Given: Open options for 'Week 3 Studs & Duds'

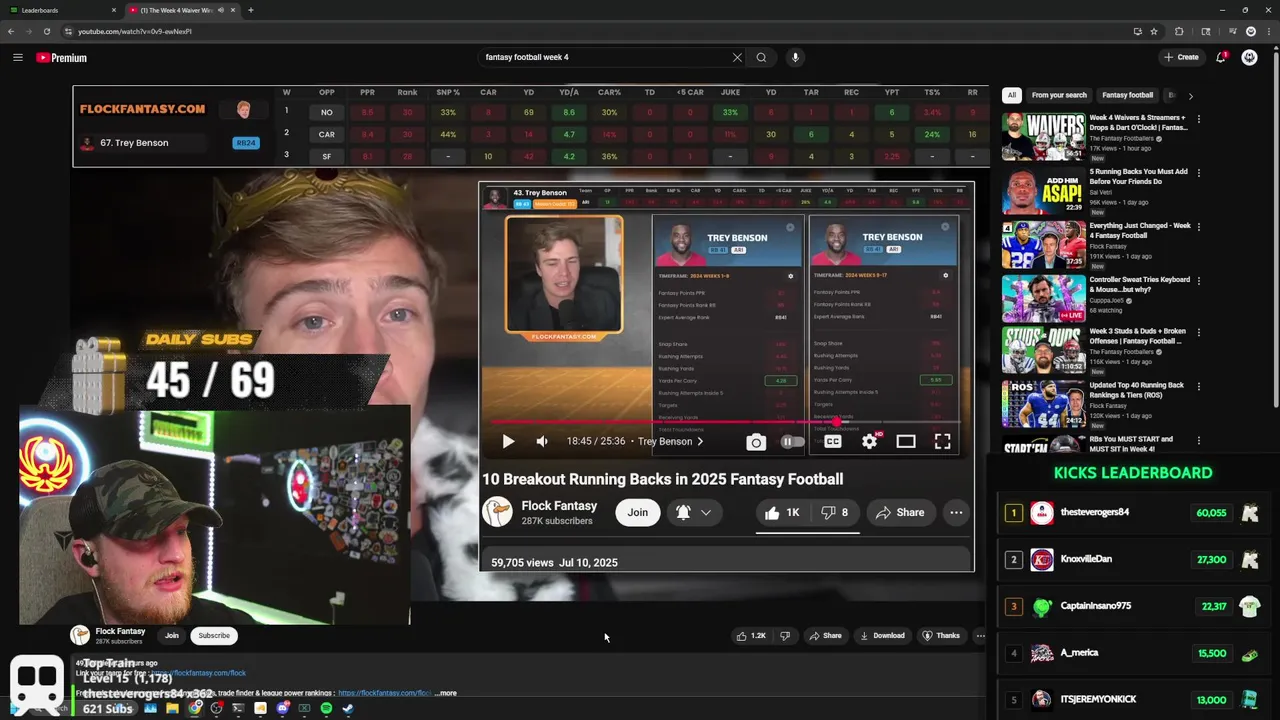Looking at the screenshot, I should pos(1198,335).
